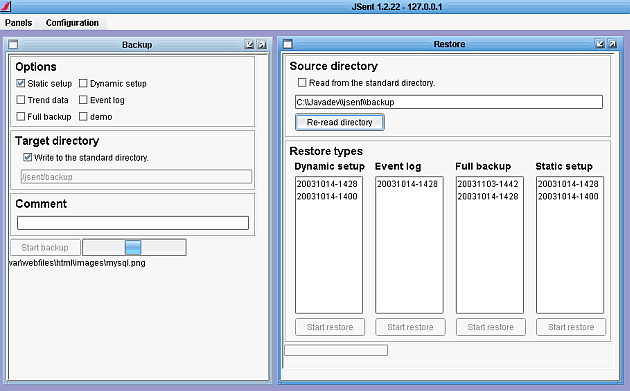The image size is (630, 391).
Task: Click the /jsent/backup target directory field
Action: point(136,177)
